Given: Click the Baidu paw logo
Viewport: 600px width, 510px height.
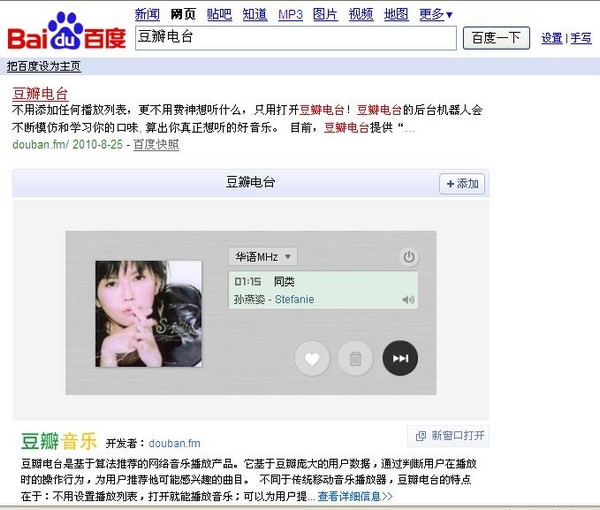Looking at the screenshot, I should [x=67, y=31].
